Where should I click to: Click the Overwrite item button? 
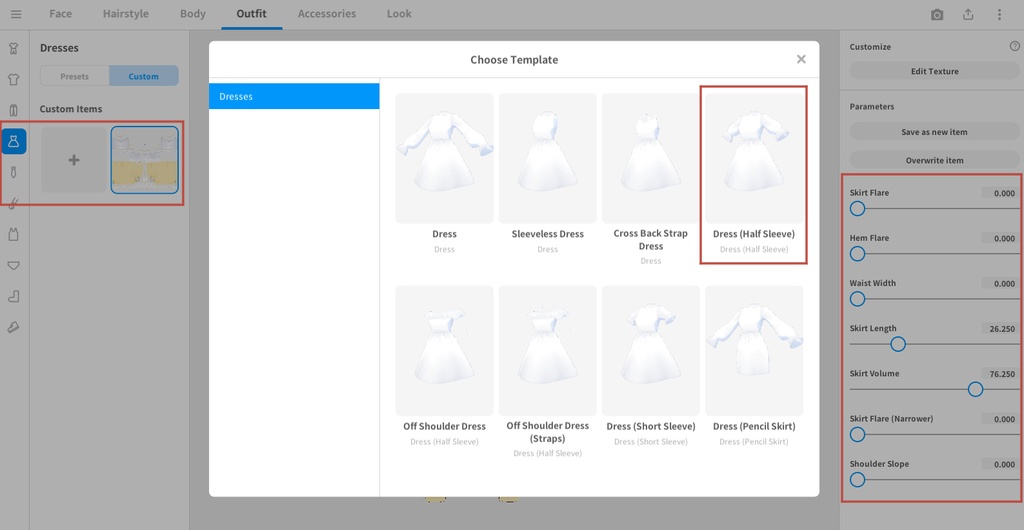(x=935, y=160)
